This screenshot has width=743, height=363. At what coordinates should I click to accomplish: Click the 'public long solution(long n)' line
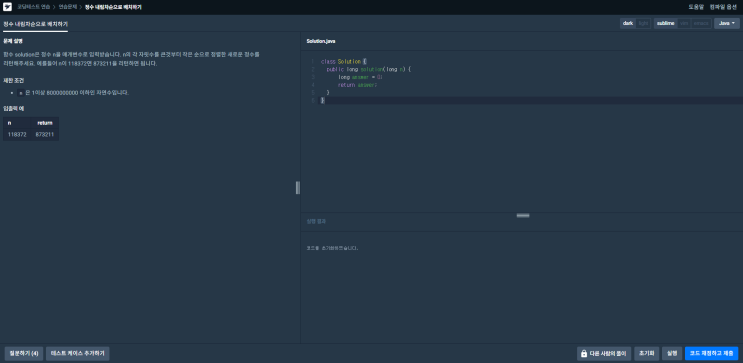pyautogui.click(x=369, y=69)
